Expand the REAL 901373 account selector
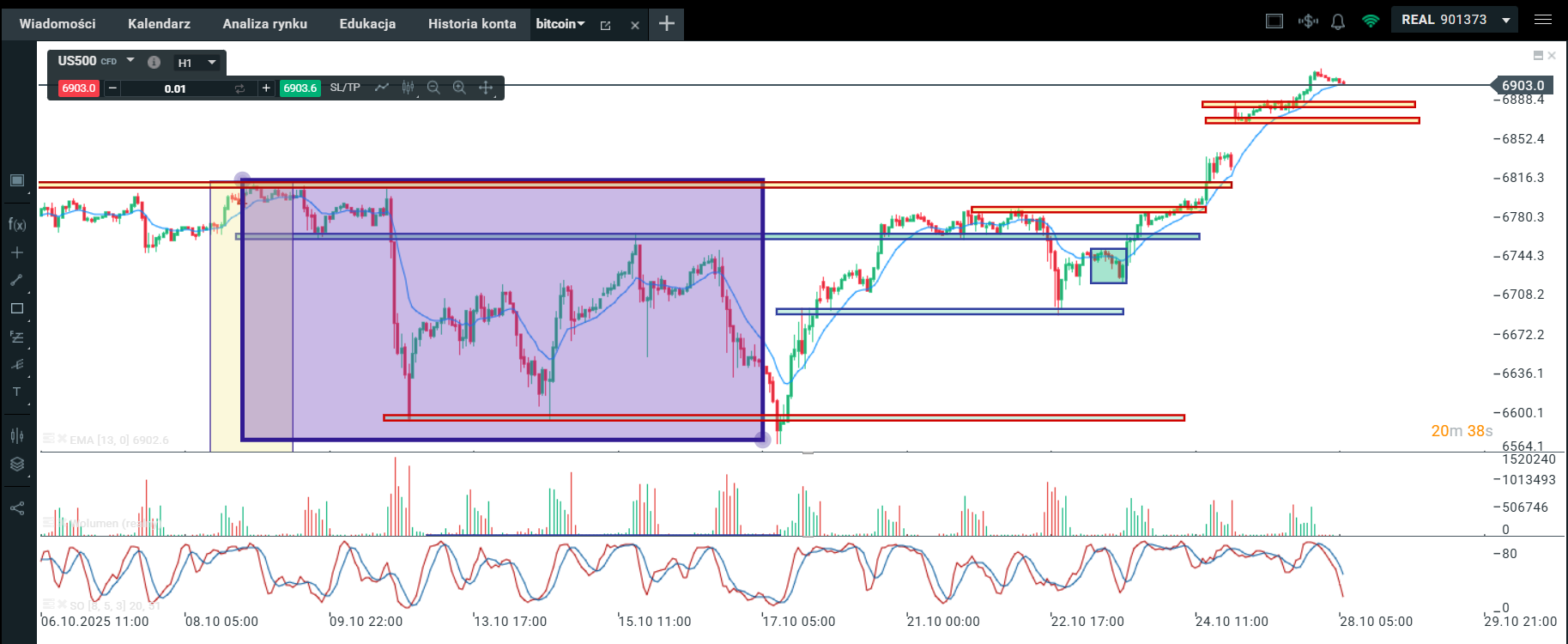This screenshot has height=644, width=1568. (x=1505, y=20)
